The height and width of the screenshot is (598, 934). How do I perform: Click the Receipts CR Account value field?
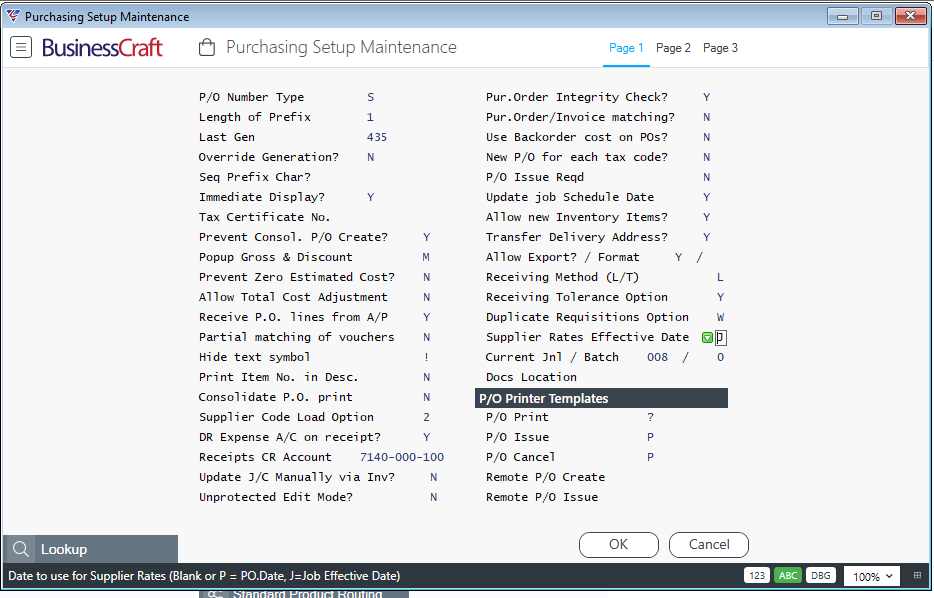(x=402, y=457)
